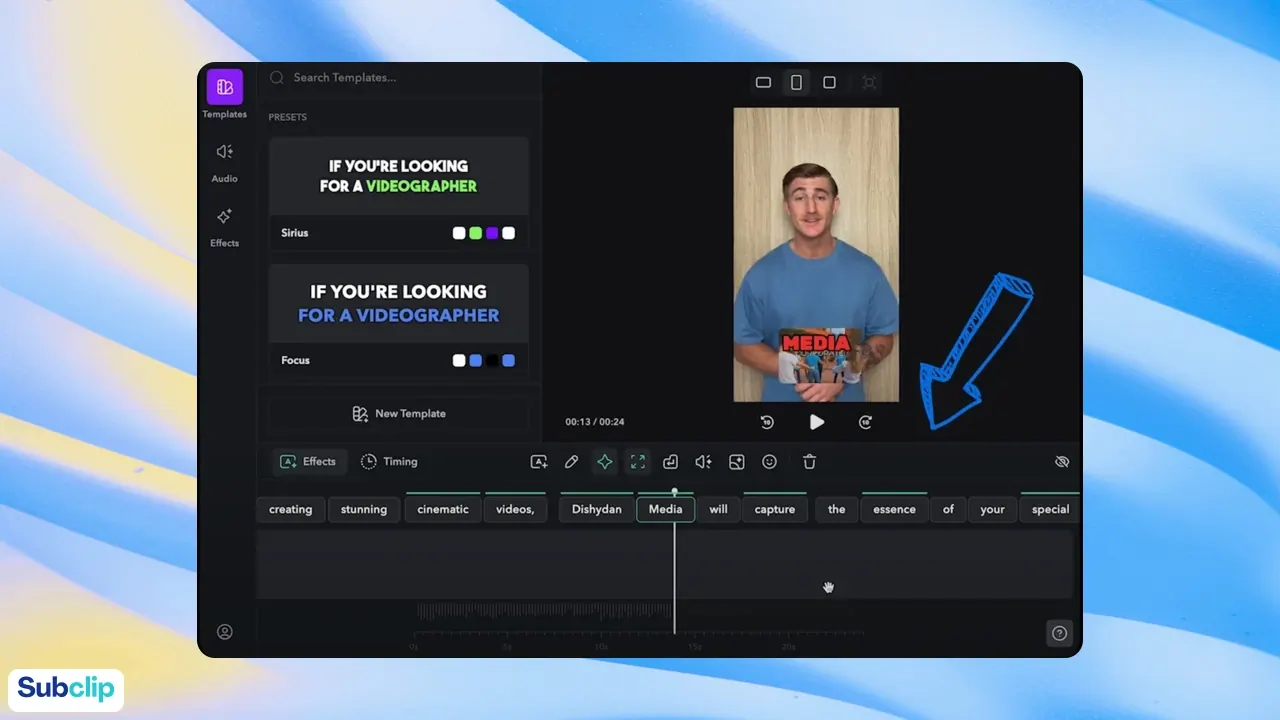This screenshot has width=1280, height=720.
Task: Toggle the expand zoom corners tool
Action: (637, 462)
